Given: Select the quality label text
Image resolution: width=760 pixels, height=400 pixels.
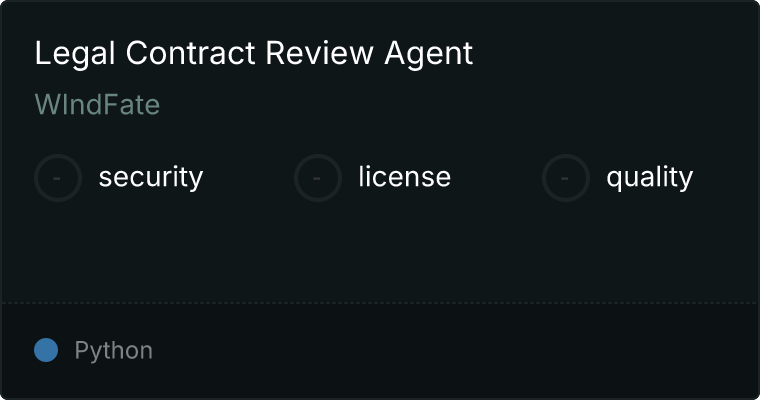Looking at the screenshot, I should [649, 177].
